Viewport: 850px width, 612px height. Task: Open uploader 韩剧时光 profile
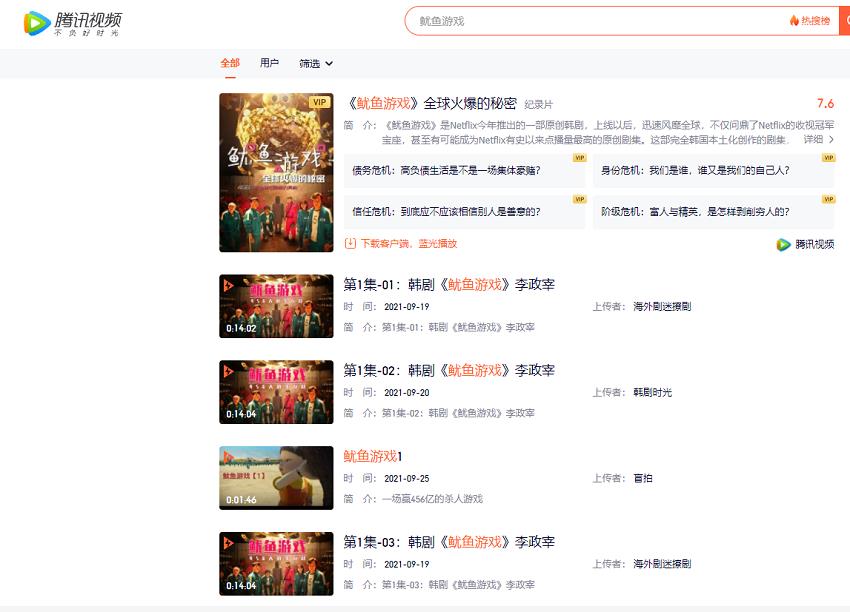tap(652, 392)
